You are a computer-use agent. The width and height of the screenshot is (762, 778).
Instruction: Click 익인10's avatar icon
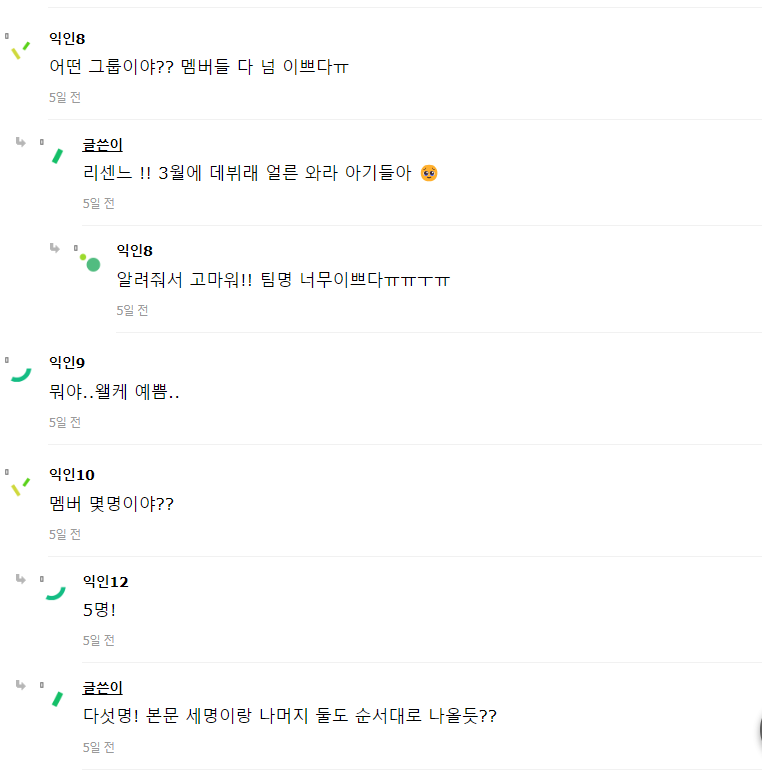tap(19, 487)
